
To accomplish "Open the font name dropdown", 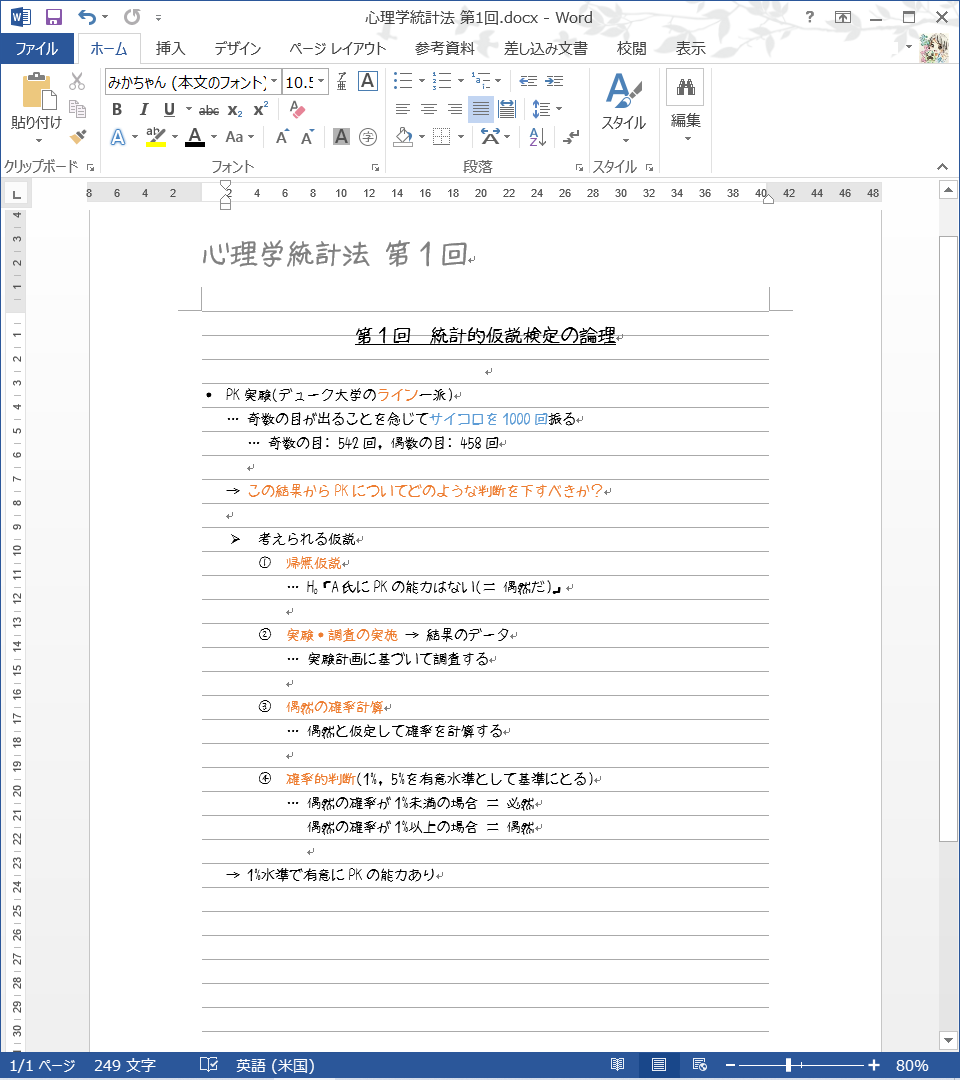I will 274,82.
